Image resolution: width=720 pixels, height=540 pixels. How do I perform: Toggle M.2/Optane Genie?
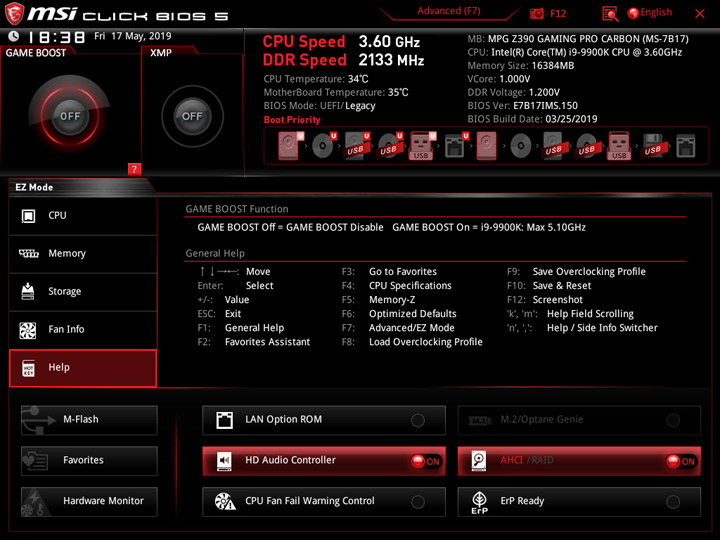tap(579, 420)
